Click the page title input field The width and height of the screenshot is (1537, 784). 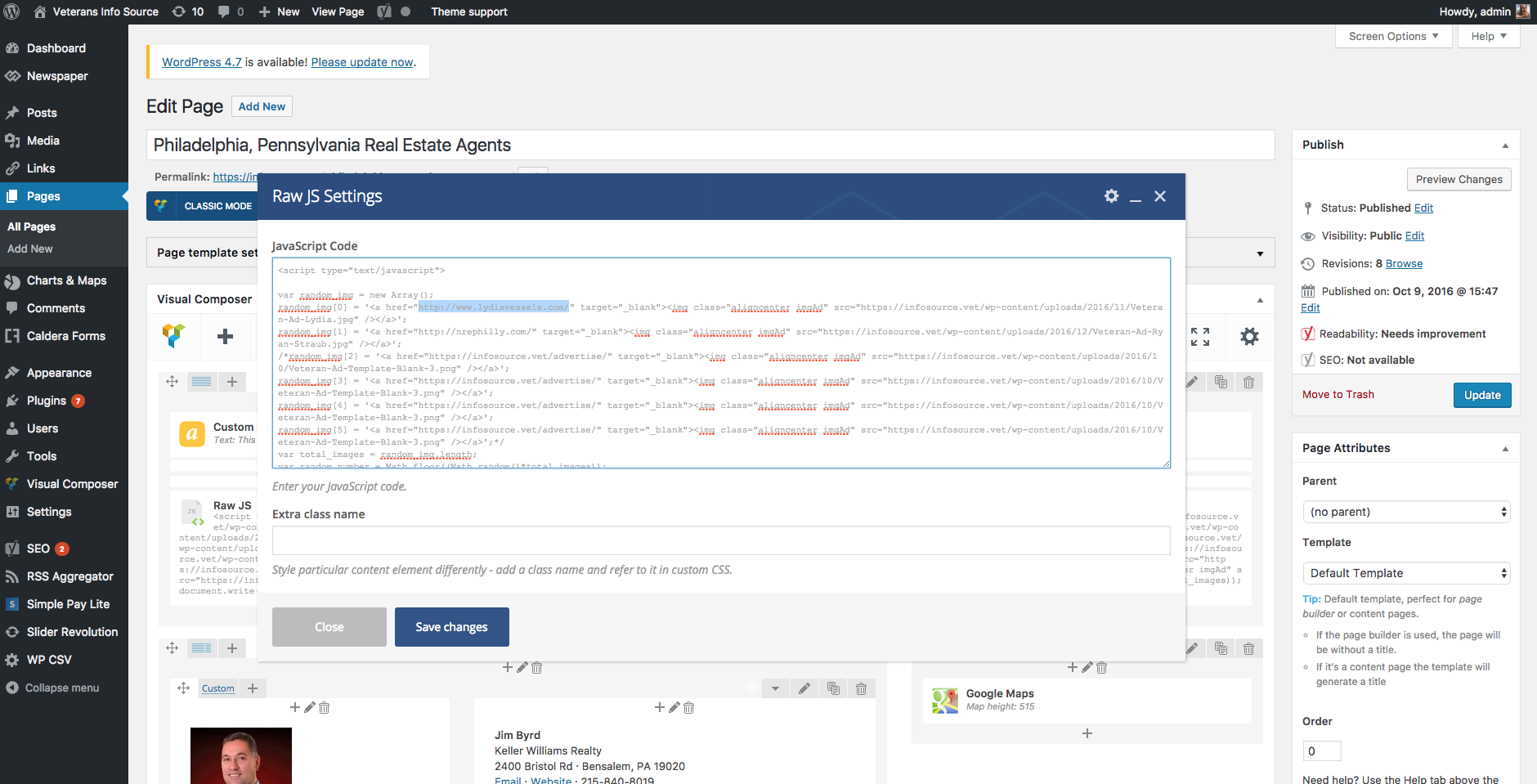click(710, 145)
